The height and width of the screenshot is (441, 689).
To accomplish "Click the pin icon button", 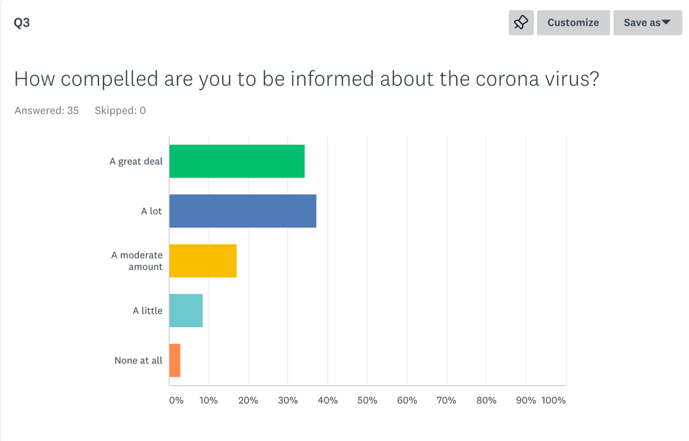I will coord(521,22).
